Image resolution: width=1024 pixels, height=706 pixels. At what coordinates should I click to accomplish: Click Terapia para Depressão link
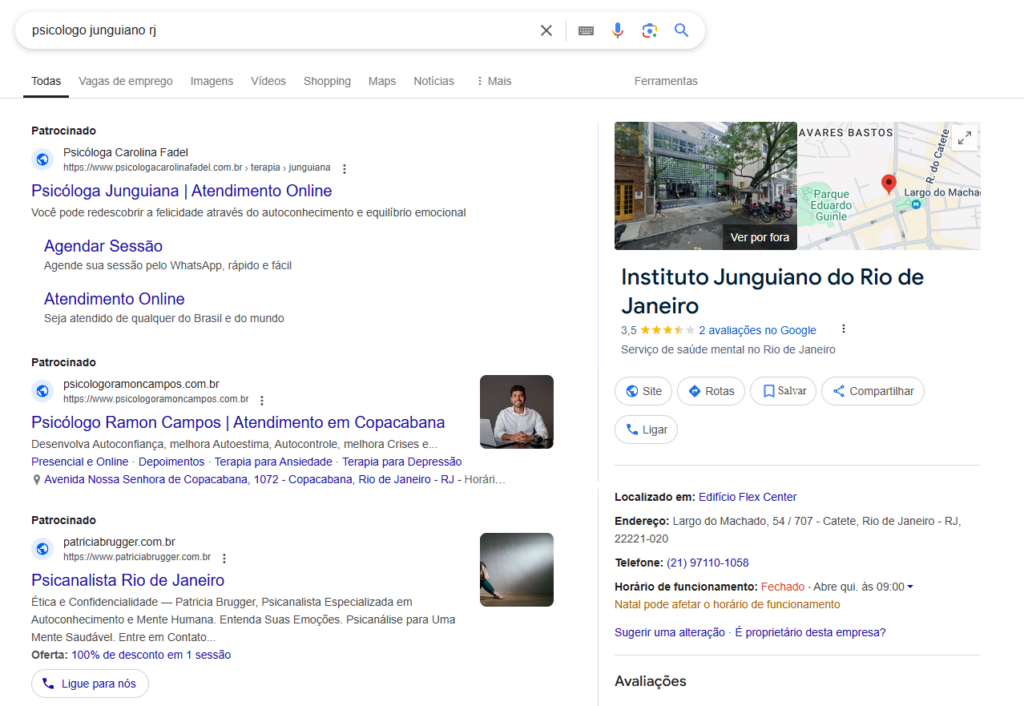pos(402,462)
